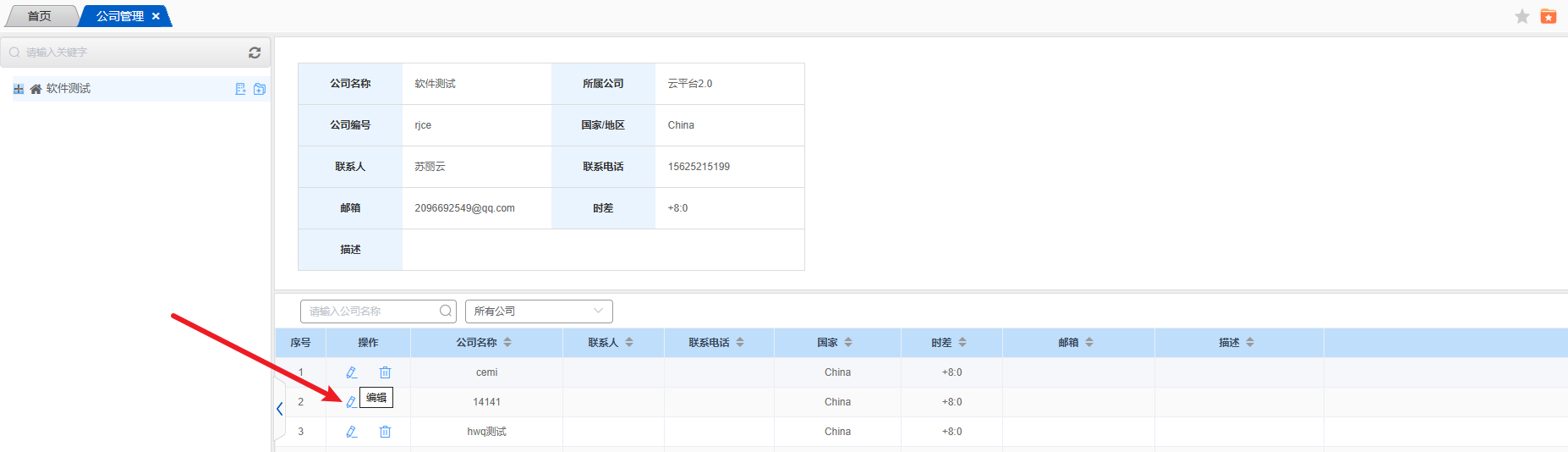This screenshot has width=1568, height=452.
Task: Edit the hwq测试 company row
Action: (352, 432)
